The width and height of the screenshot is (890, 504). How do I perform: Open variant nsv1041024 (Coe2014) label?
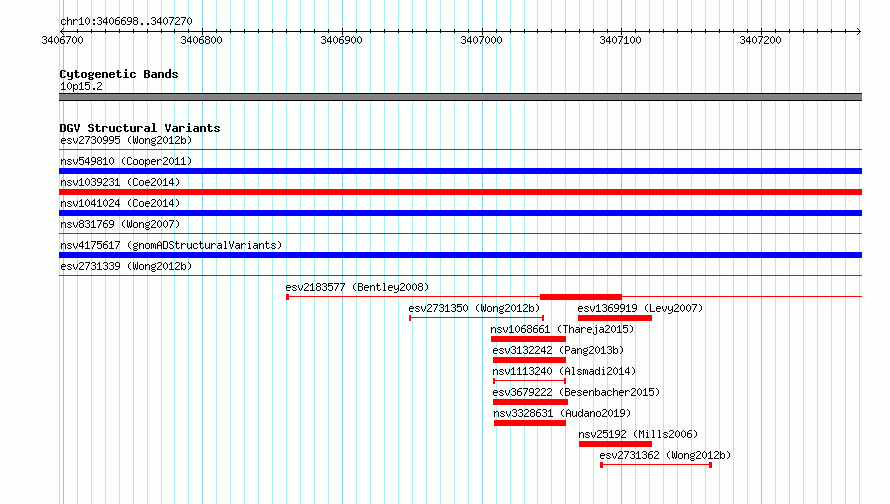(120, 203)
